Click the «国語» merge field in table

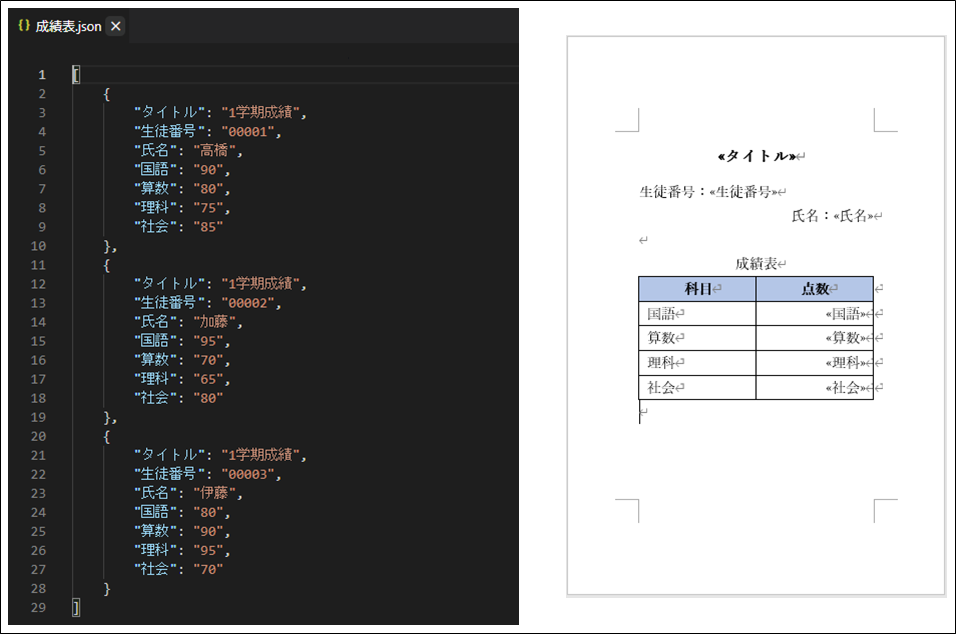pyautogui.click(x=846, y=314)
